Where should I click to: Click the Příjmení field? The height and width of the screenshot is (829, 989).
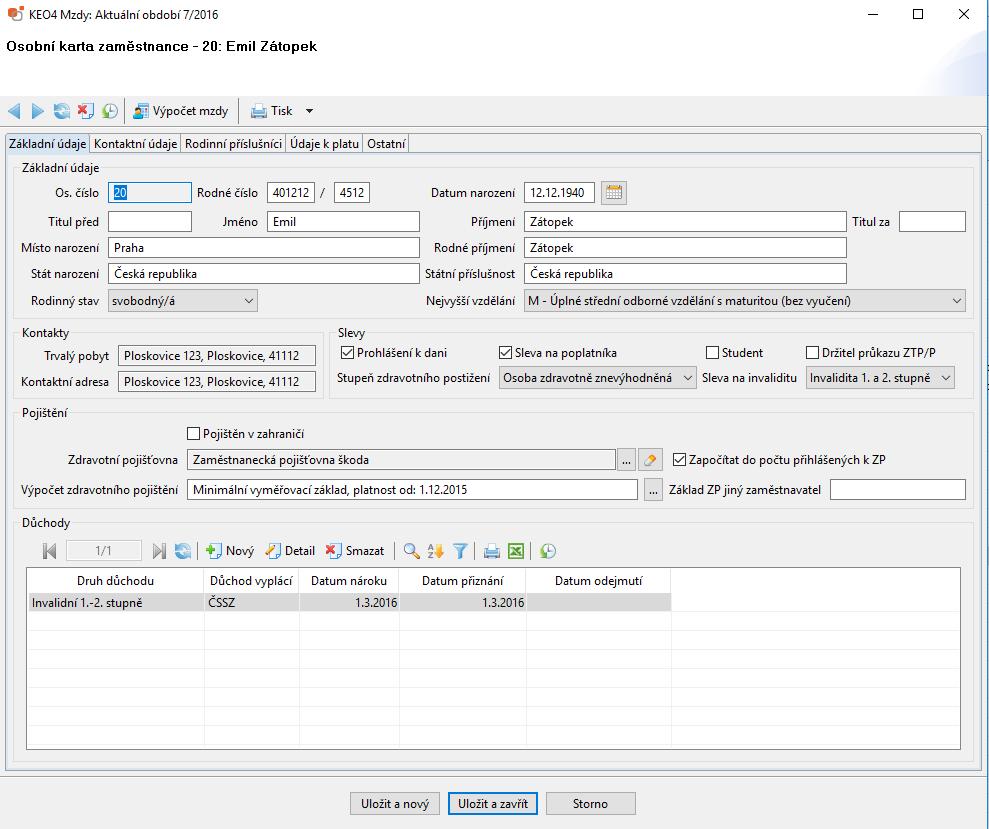(685, 221)
